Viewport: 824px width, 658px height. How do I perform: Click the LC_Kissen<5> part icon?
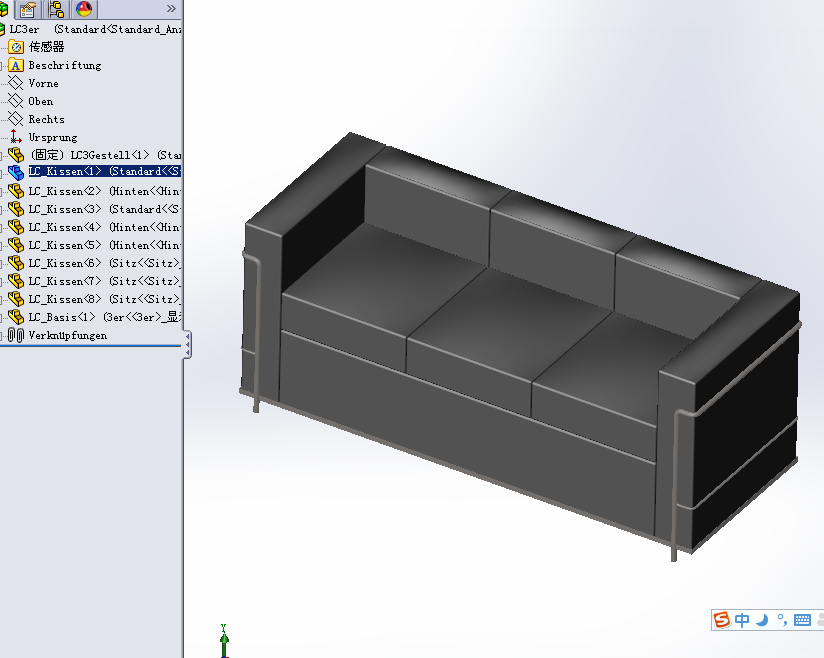pos(16,245)
